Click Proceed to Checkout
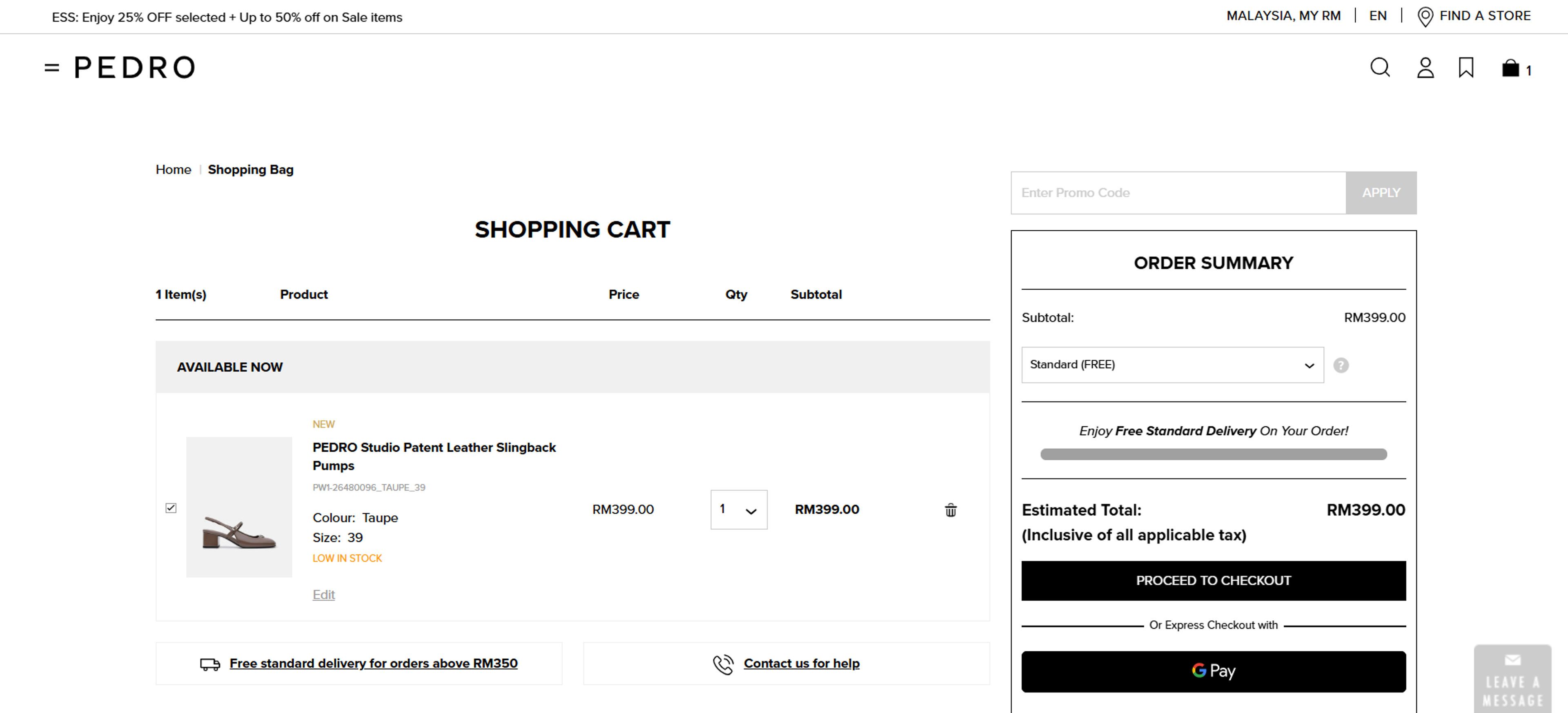Screen dimensions: 1568x713 click(x=1213, y=580)
